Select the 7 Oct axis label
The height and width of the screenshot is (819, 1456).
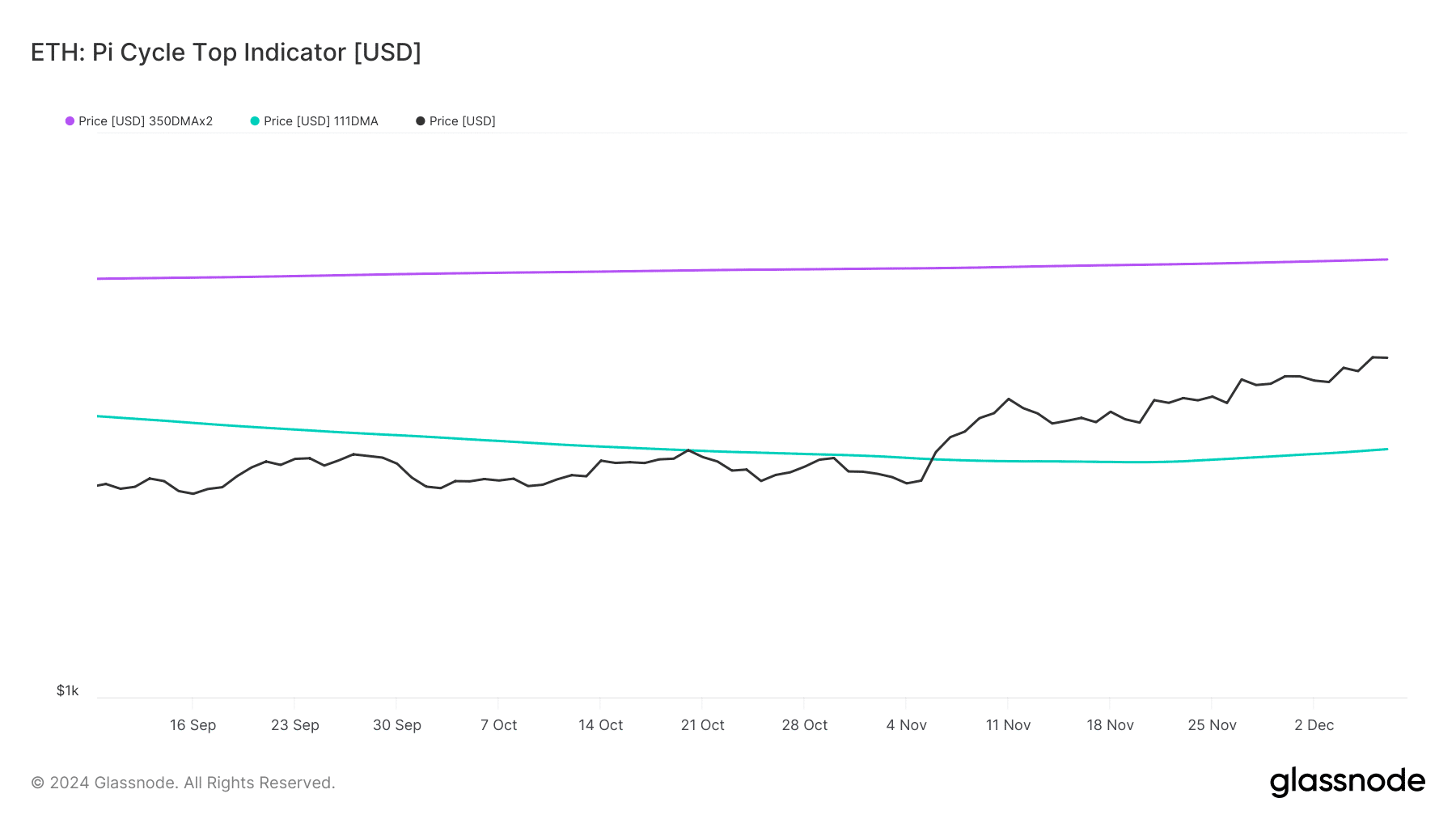coord(498,725)
